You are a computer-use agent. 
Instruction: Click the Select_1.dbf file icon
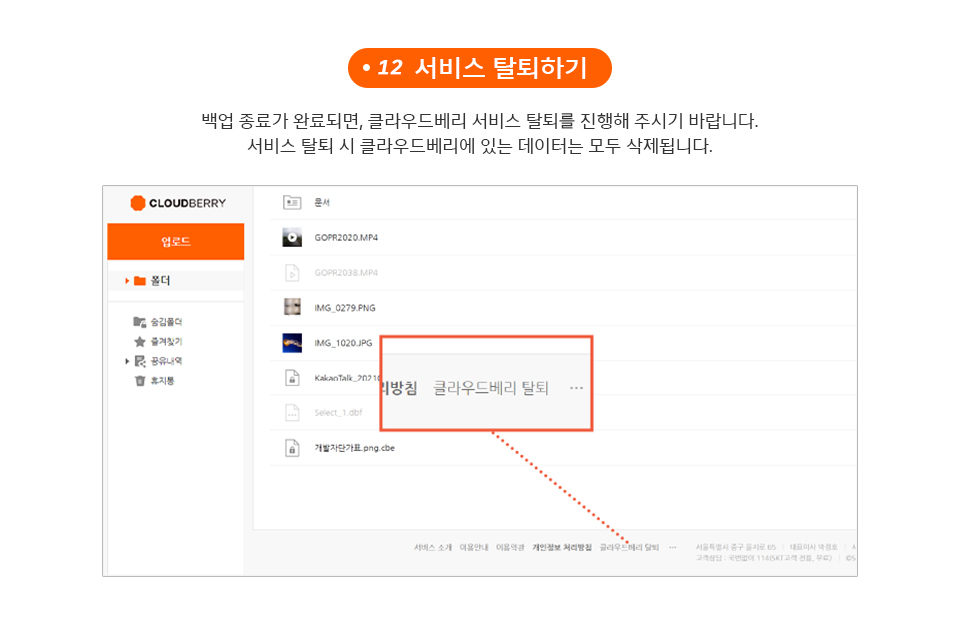pyautogui.click(x=292, y=412)
